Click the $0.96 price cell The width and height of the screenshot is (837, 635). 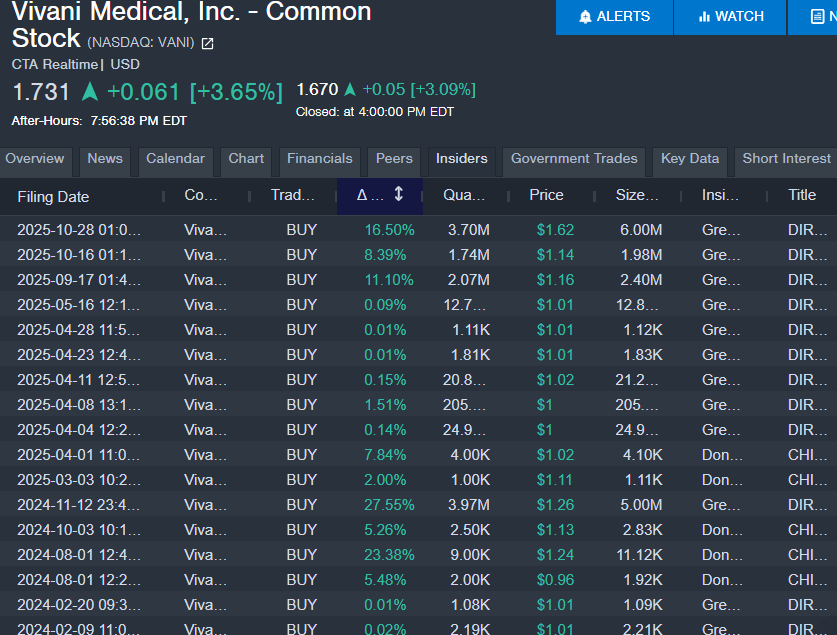pyautogui.click(x=555, y=580)
